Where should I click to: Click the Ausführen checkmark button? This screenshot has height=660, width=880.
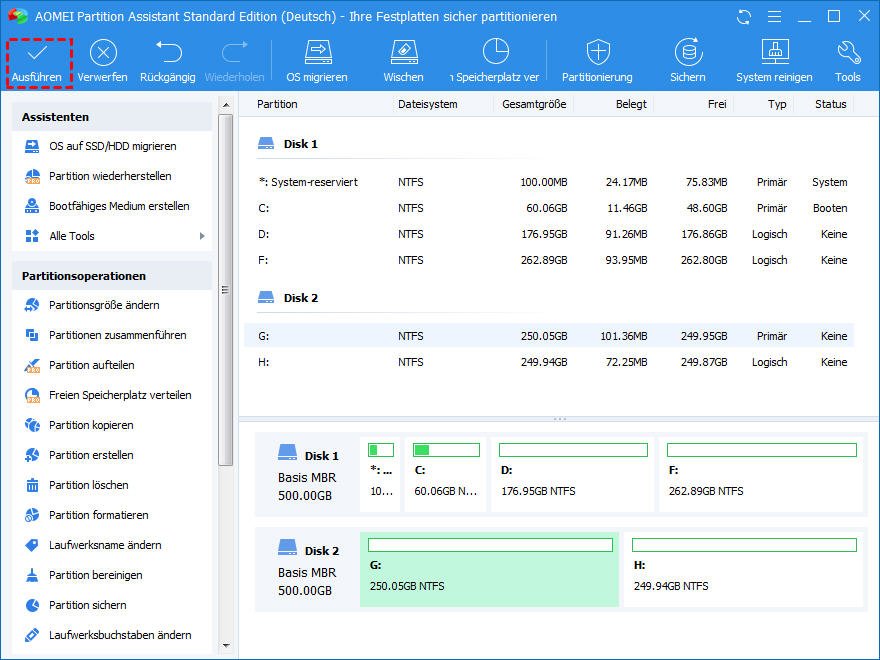tap(37, 62)
